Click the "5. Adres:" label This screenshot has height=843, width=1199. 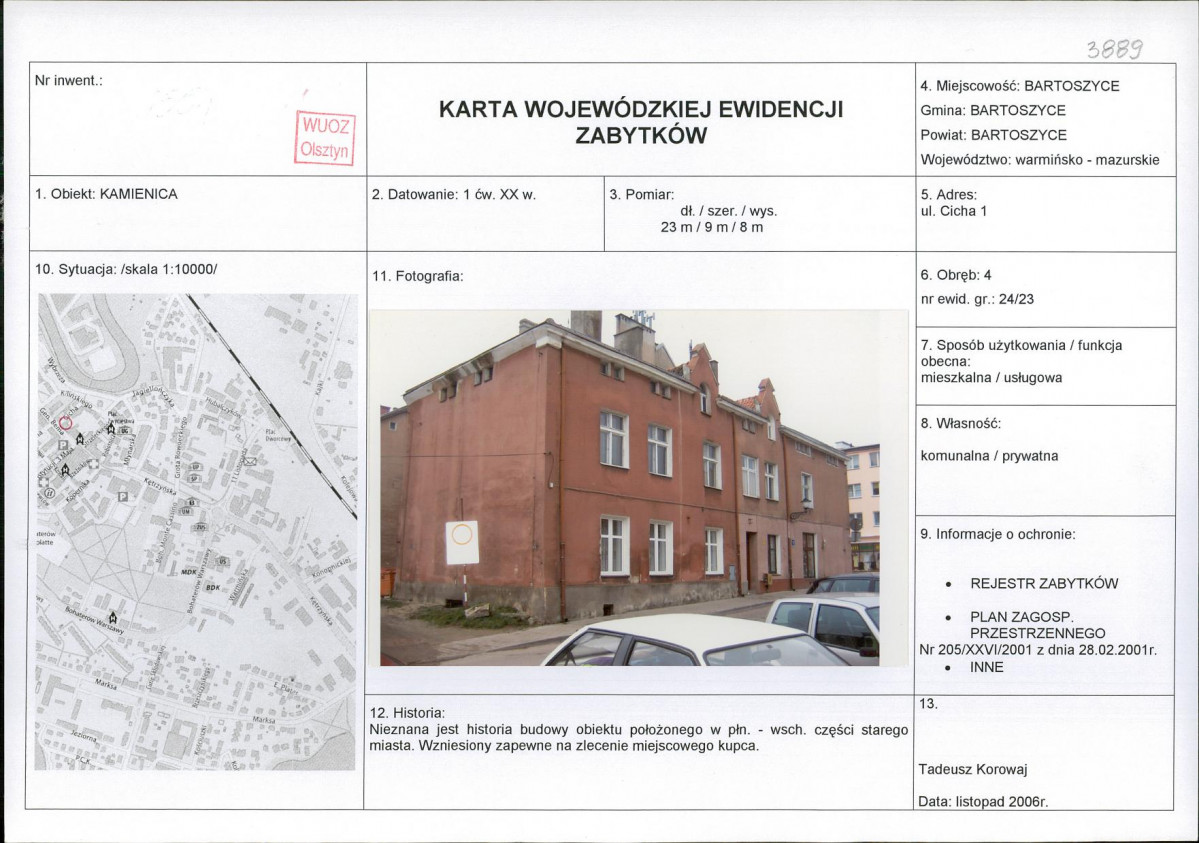949,195
